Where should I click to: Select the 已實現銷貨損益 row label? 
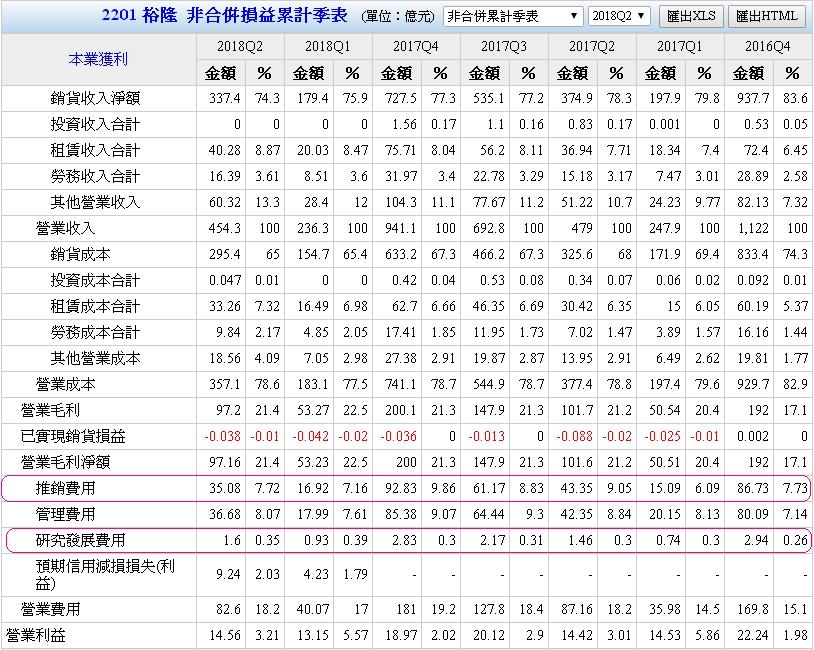73,436
